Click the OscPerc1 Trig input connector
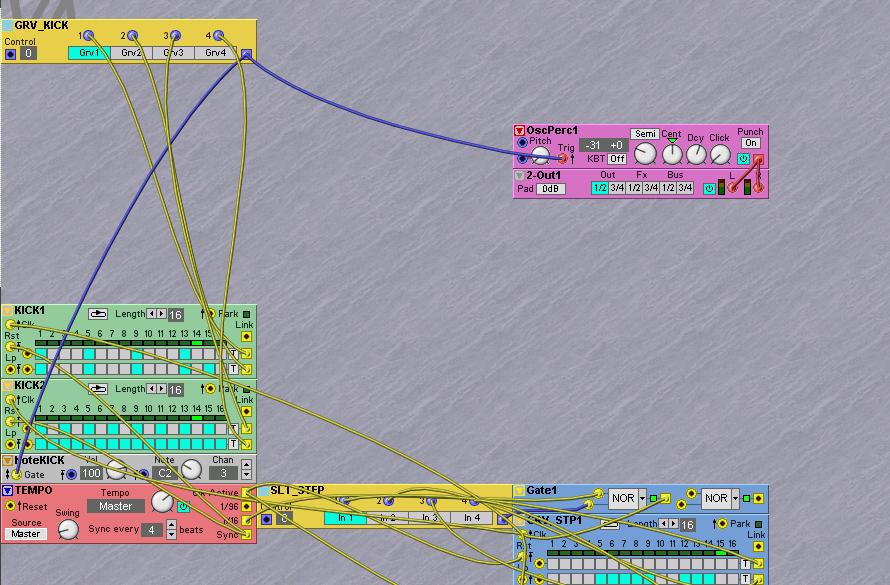 tap(563, 158)
